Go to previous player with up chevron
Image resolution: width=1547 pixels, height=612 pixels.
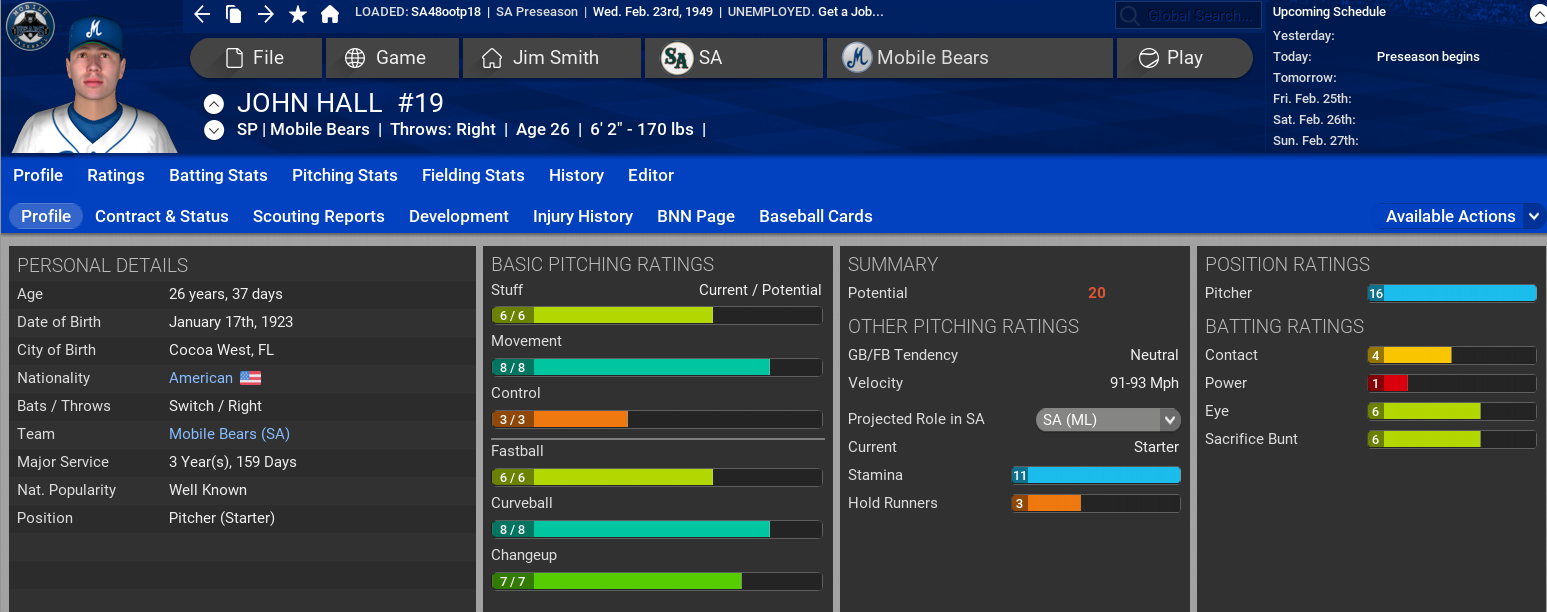coord(214,104)
